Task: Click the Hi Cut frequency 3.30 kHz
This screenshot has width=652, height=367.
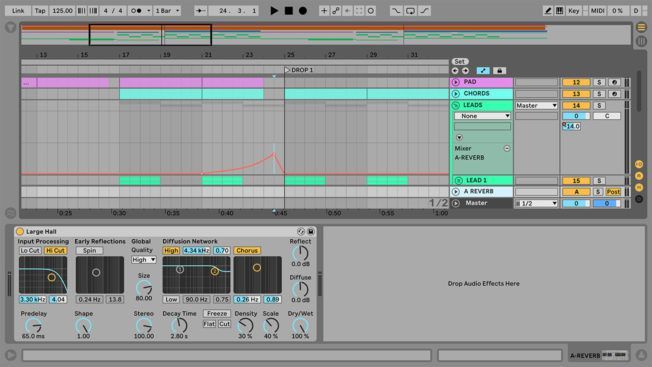Action: (32, 299)
